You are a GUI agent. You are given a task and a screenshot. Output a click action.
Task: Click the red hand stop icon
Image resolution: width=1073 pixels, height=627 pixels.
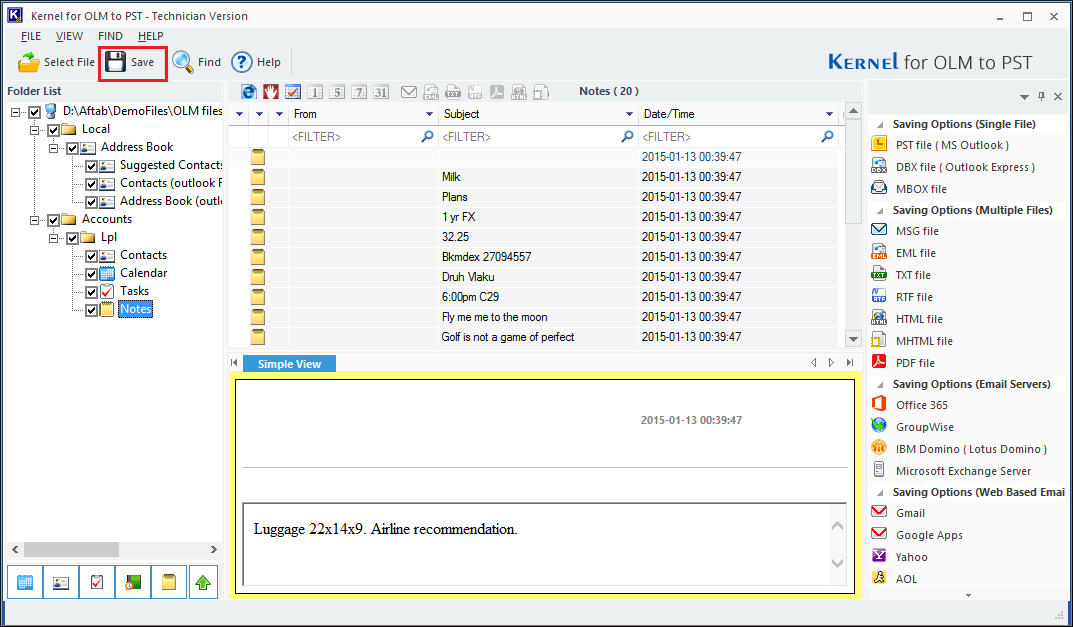(x=271, y=92)
